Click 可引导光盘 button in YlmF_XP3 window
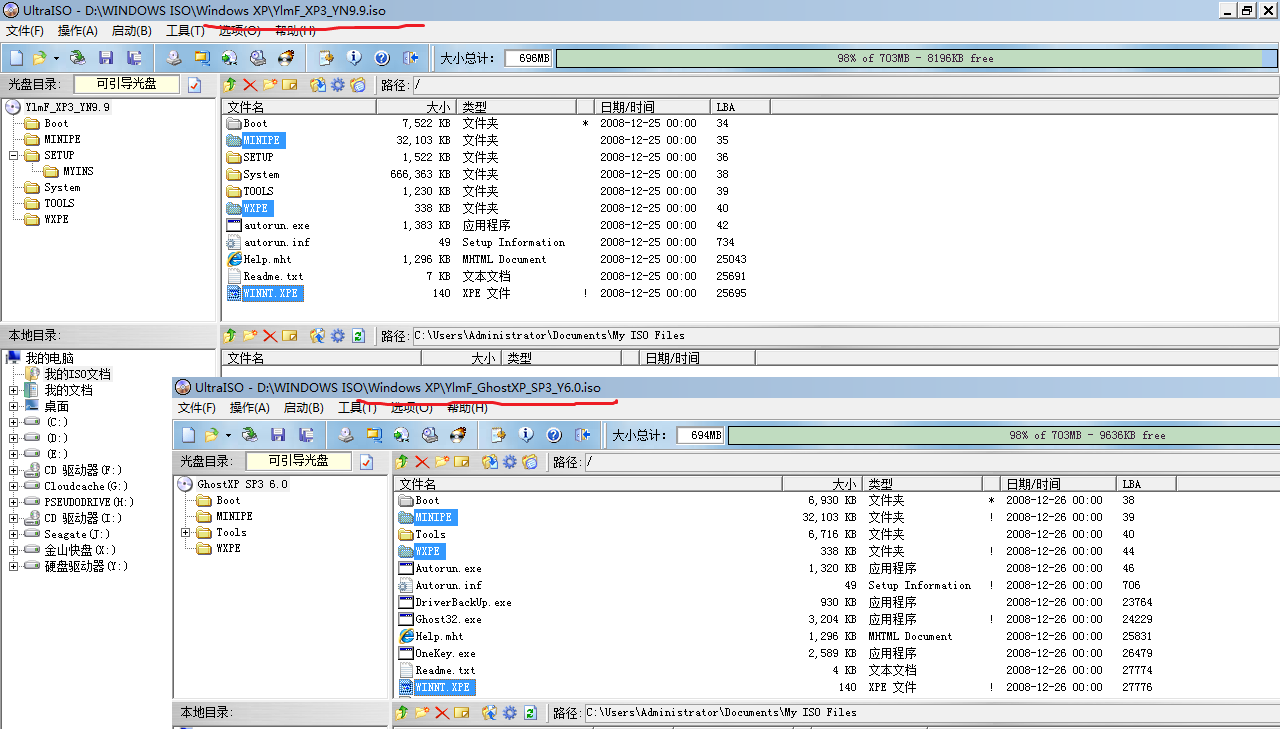 point(126,85)
